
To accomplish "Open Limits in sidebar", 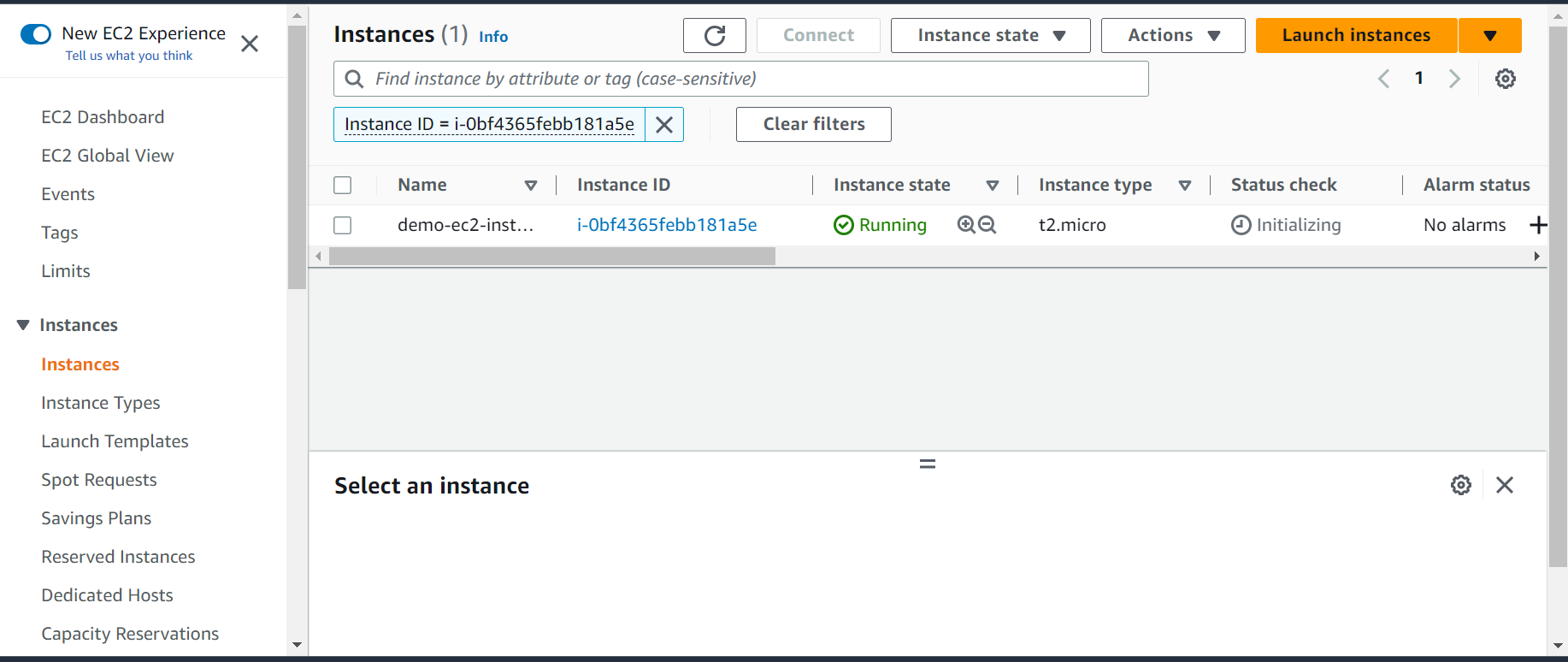I will (66, 271).
